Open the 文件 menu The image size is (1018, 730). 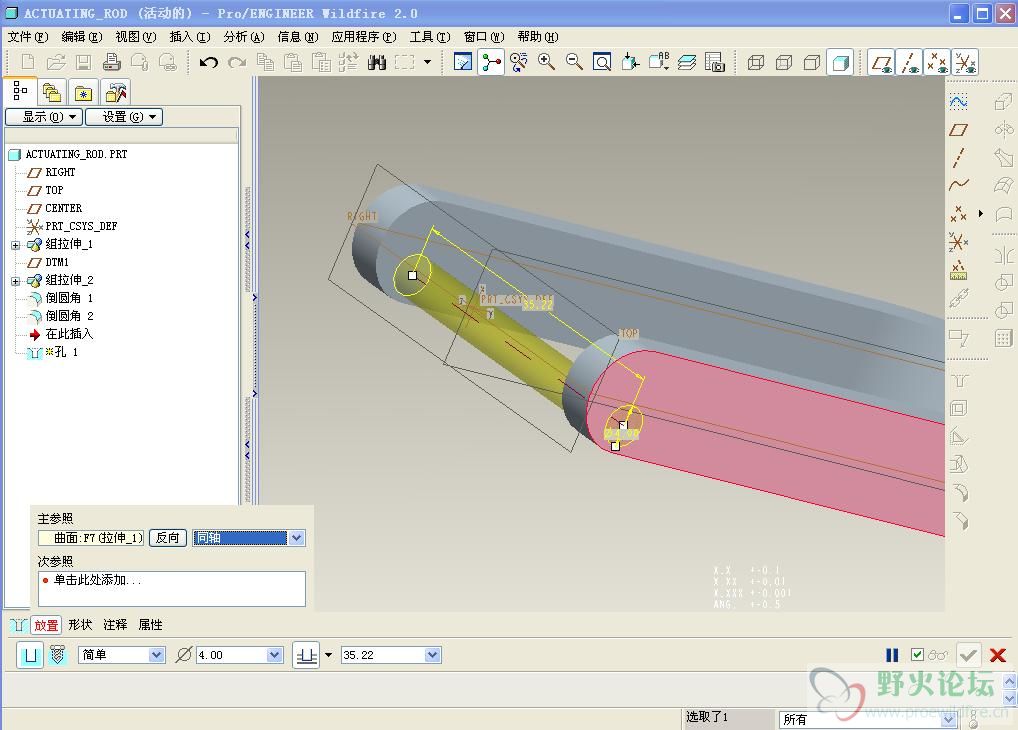pyautogui.click(x=28, y=37)
